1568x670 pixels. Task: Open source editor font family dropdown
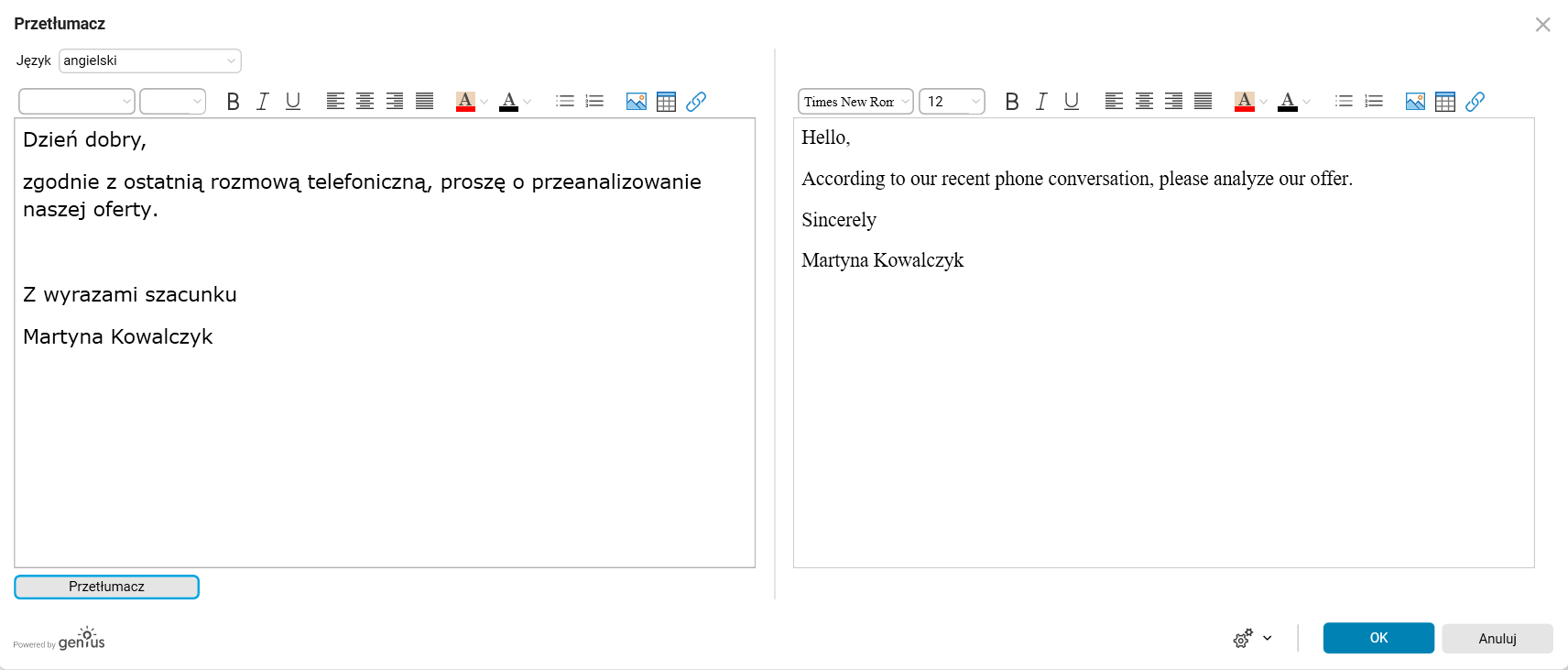[77, 102]
